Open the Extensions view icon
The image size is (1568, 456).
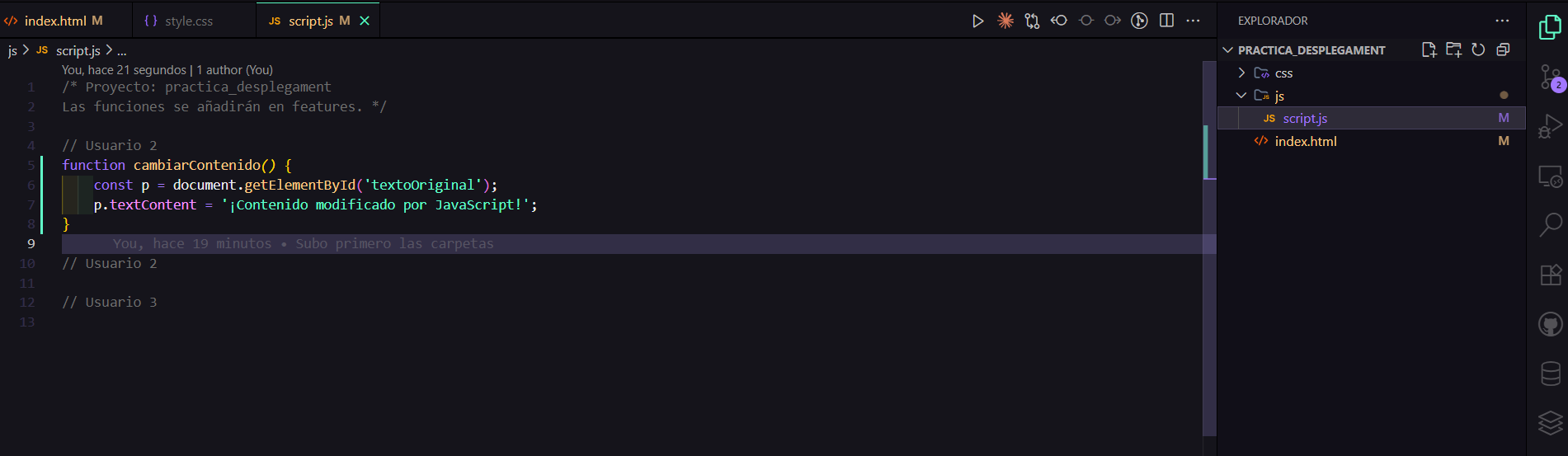(1551, 275)
